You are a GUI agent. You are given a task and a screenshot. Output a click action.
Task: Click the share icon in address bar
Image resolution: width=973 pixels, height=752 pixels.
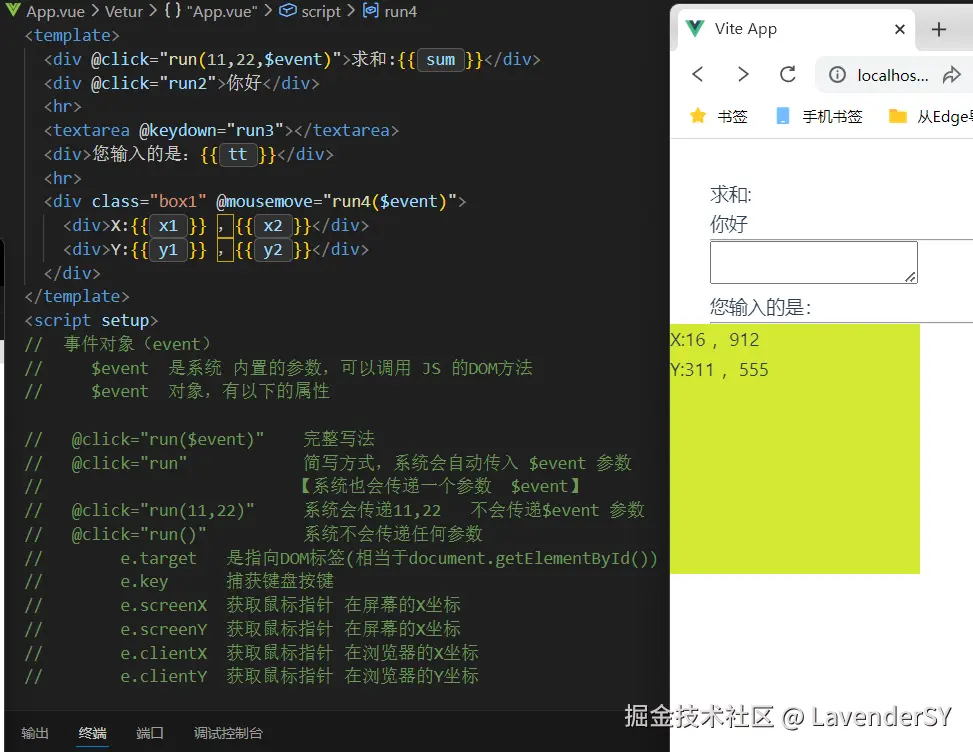coord(951,75)
